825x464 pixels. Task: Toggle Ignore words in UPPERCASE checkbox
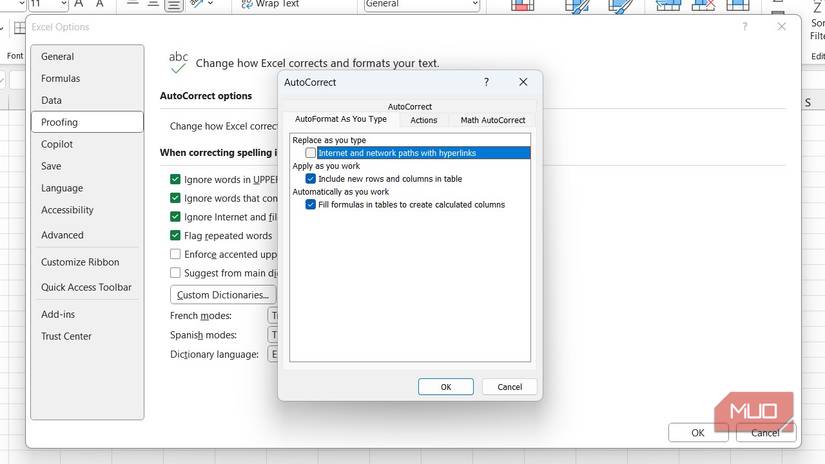pyautogui.click(x=175, y=179)
